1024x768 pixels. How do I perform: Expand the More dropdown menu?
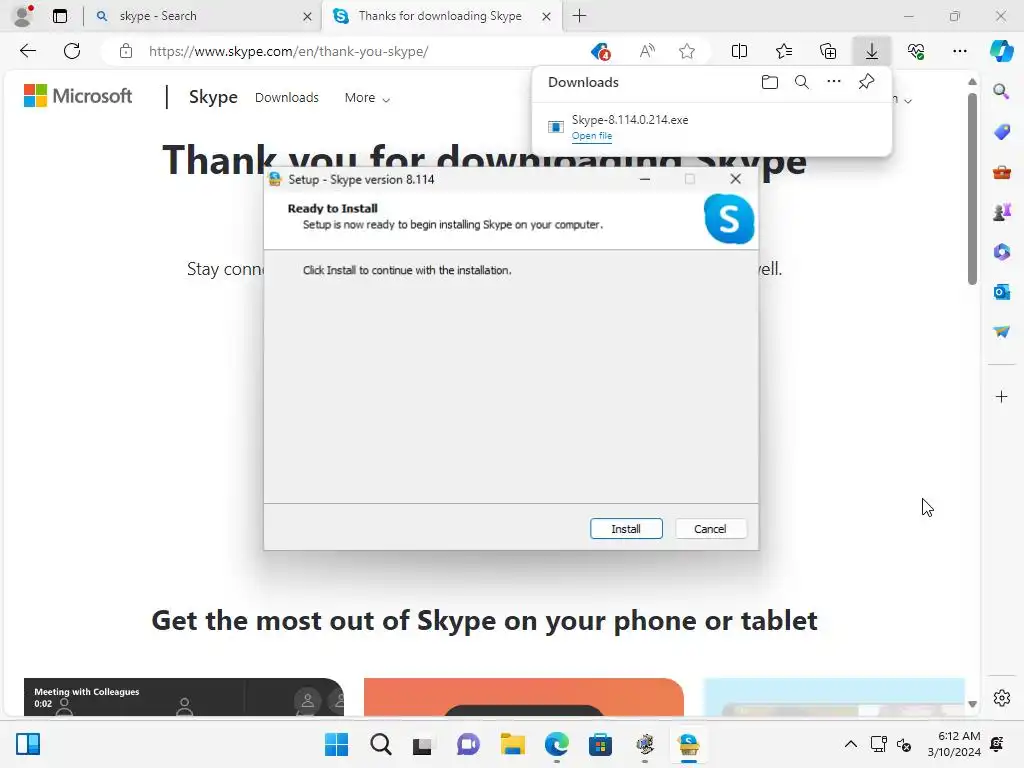click(x=367, y=97)
